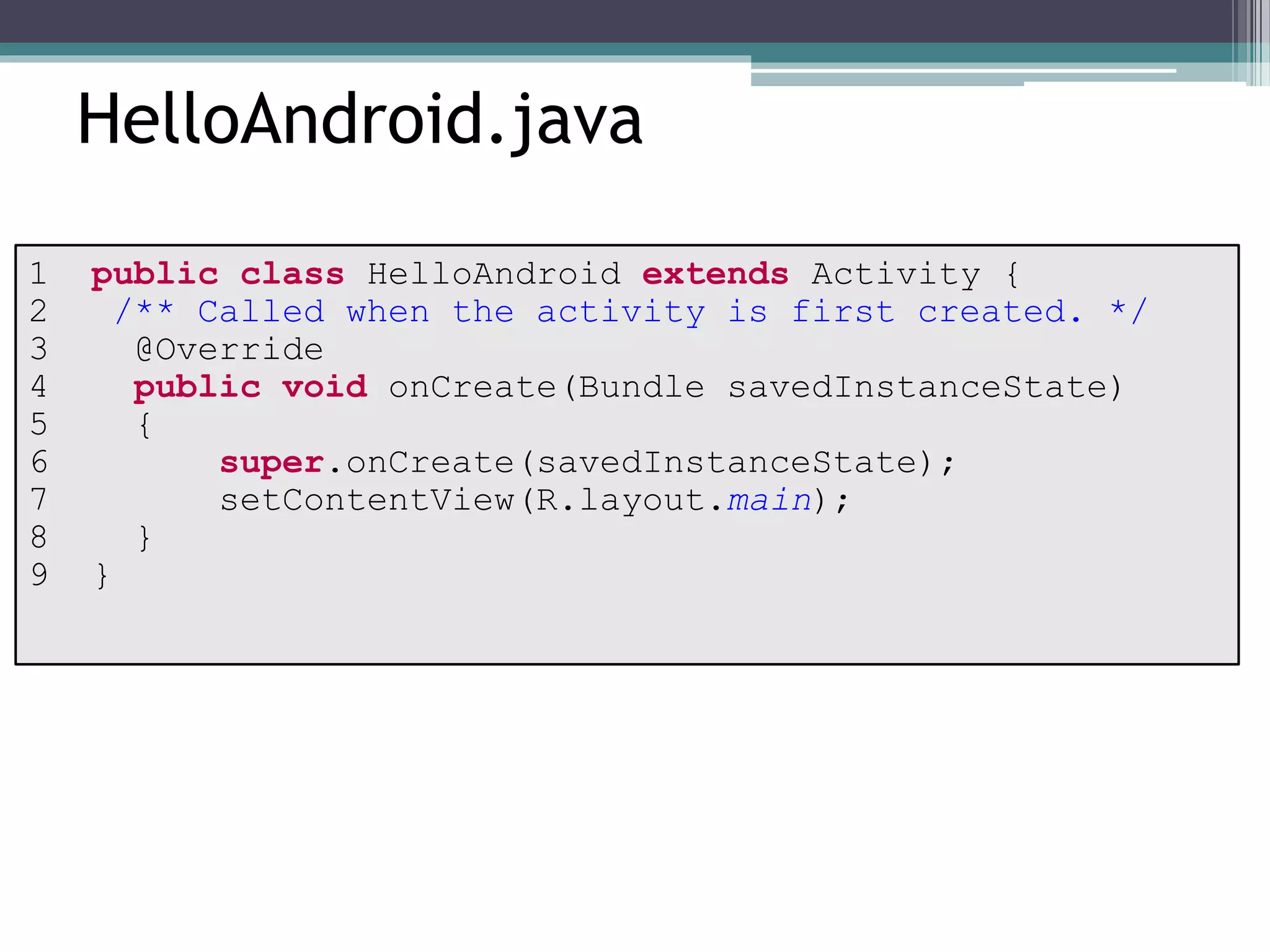Screen dimensions: 1270x952
Task: Click line number 7
Action: click(x=38, y=499)
